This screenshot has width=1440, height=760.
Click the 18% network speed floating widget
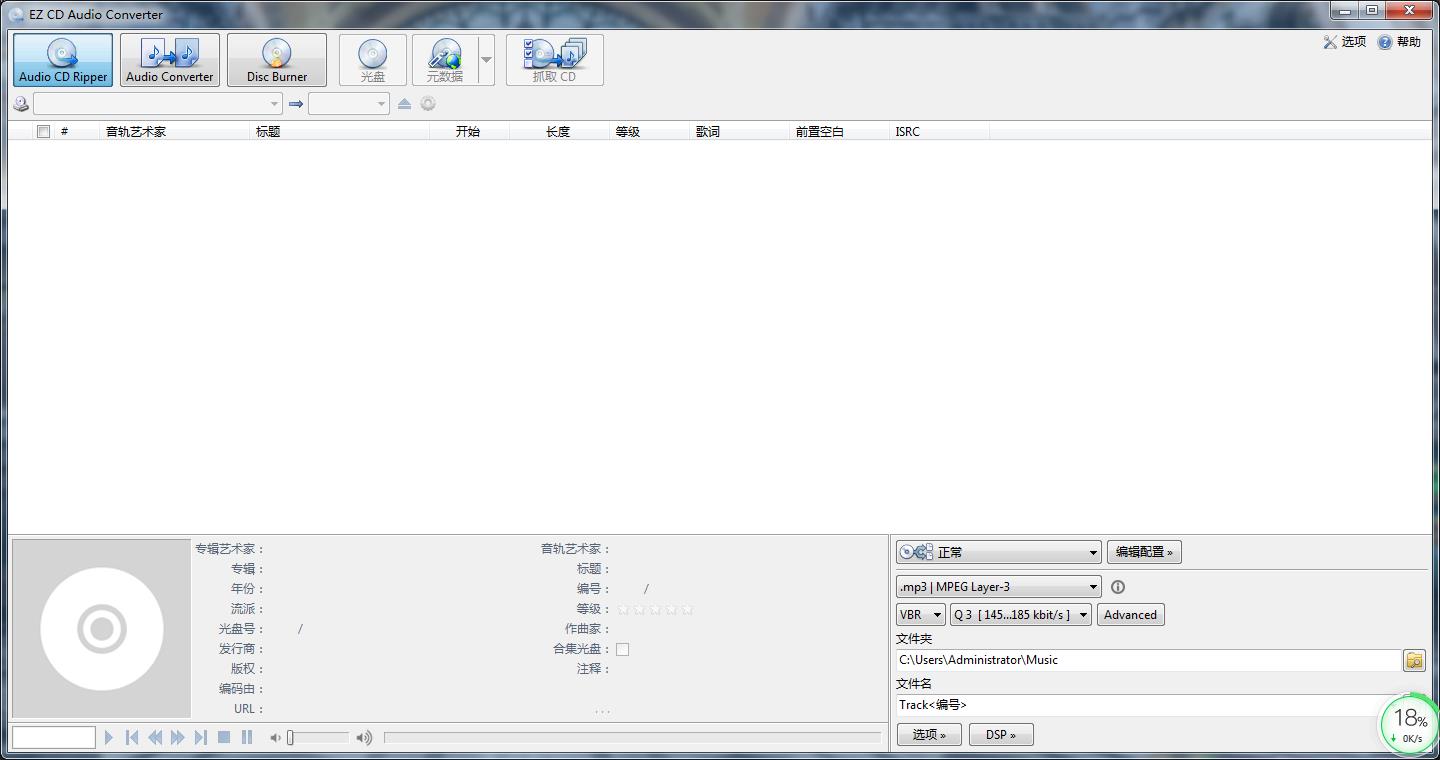point(1409,724)
